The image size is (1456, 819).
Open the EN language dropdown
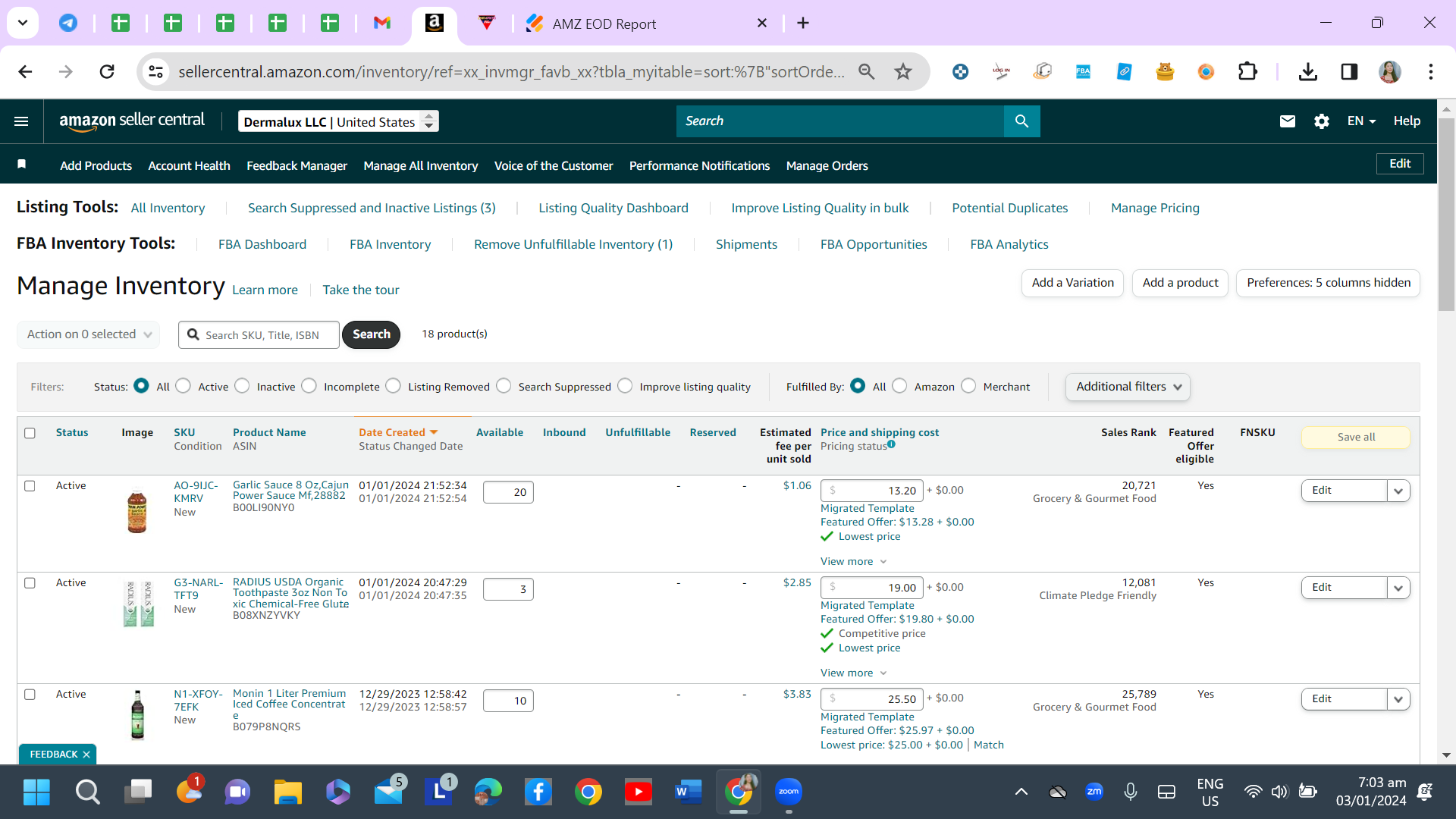(1361, 121)
